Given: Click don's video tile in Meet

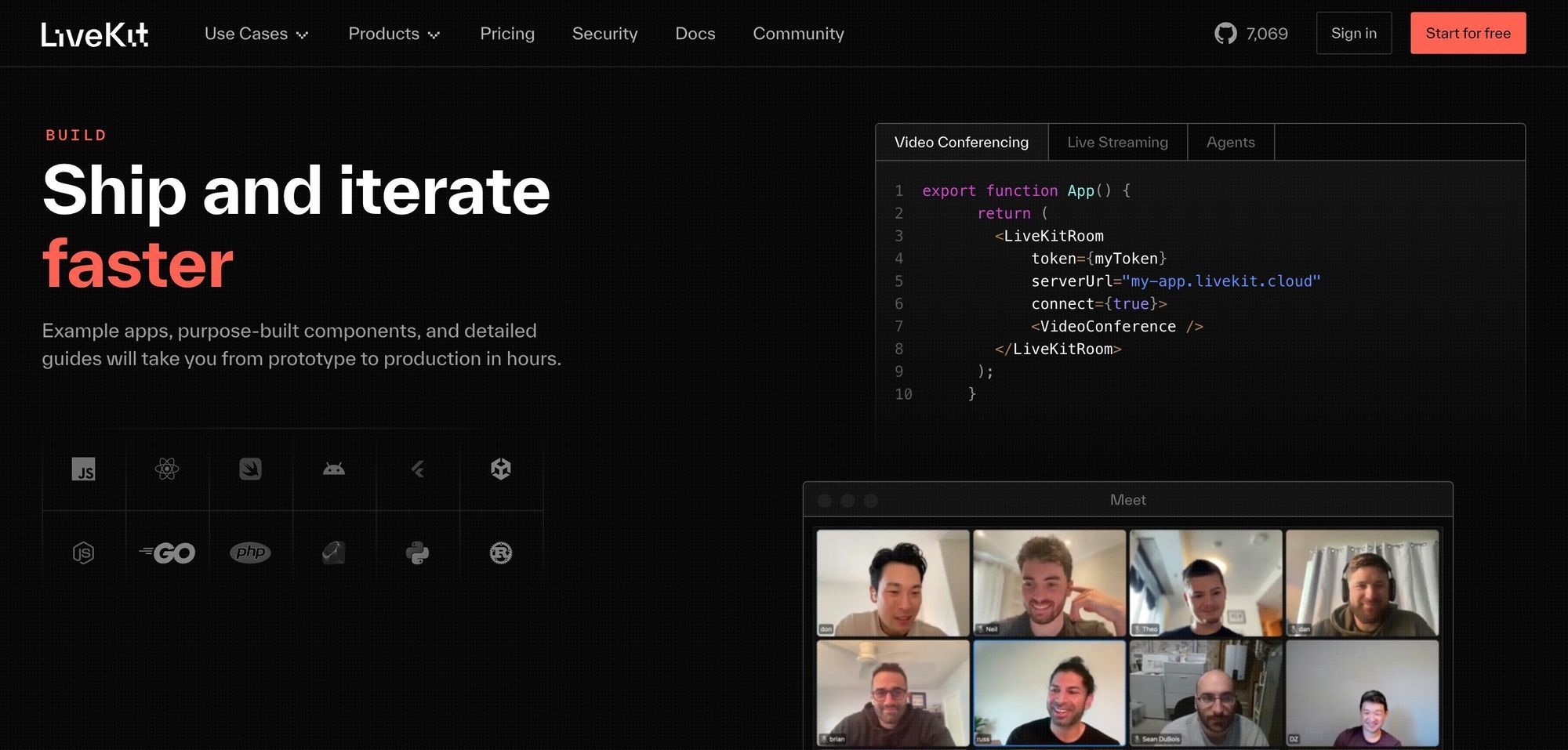Looking at the screenshot, I should [x=893, y=582].
